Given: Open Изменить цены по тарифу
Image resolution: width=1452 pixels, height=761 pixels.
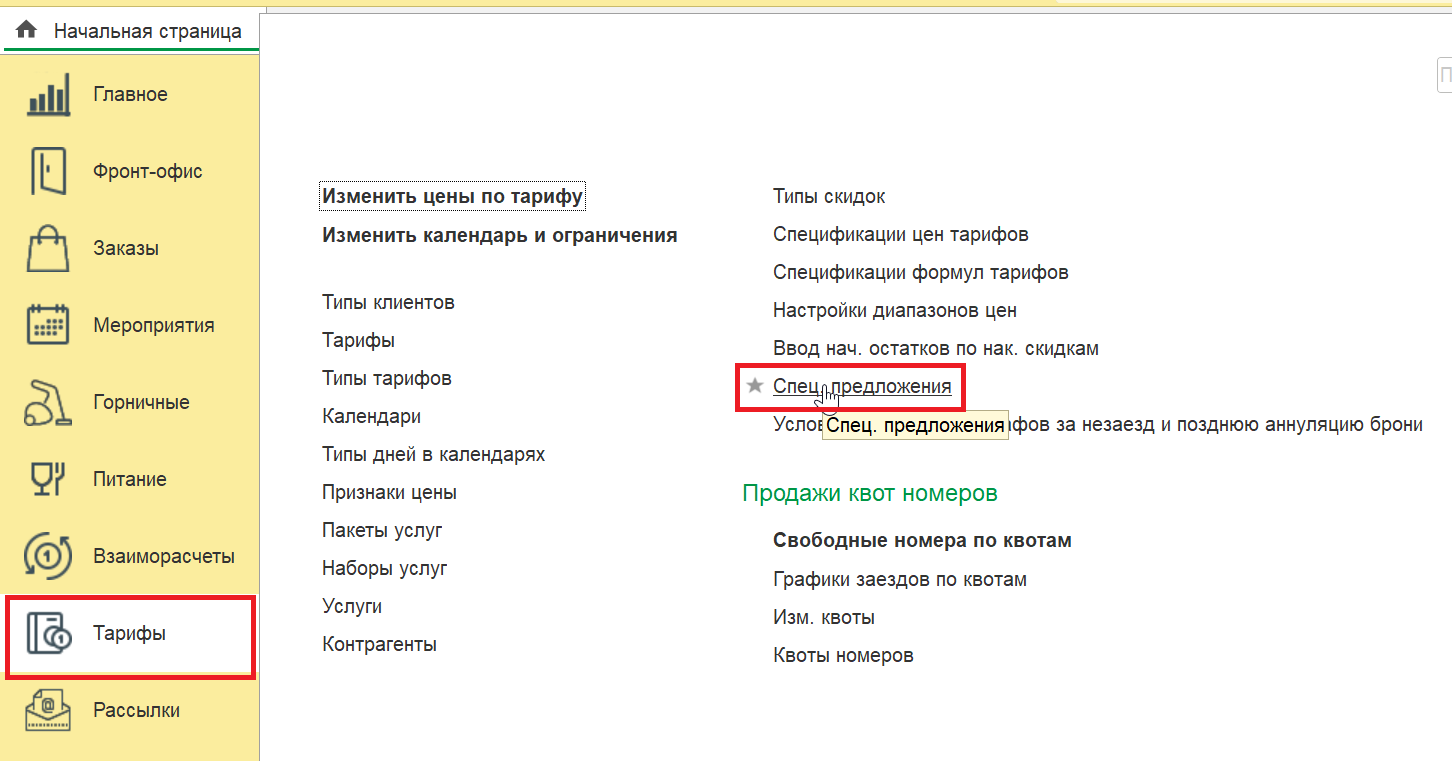Looking at the screenshot, I should (x=452, y=196).
